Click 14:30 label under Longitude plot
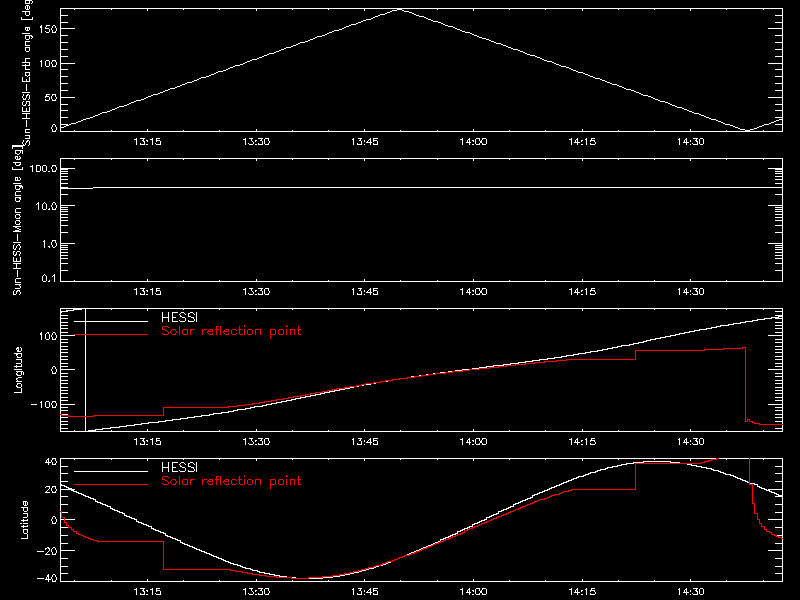 [x=691, y=442]
